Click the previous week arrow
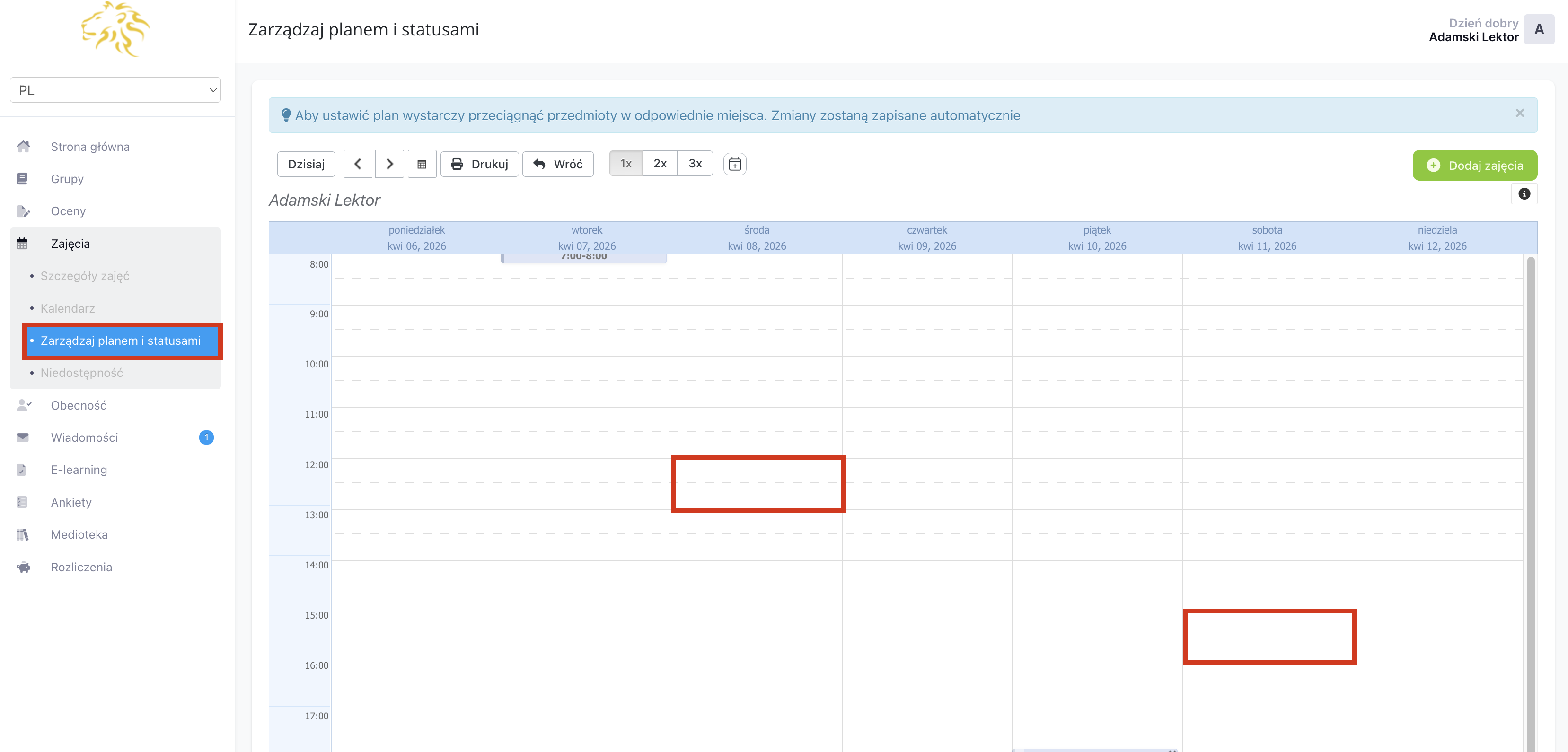The image size is (1568, 752). tap(357, 164)
